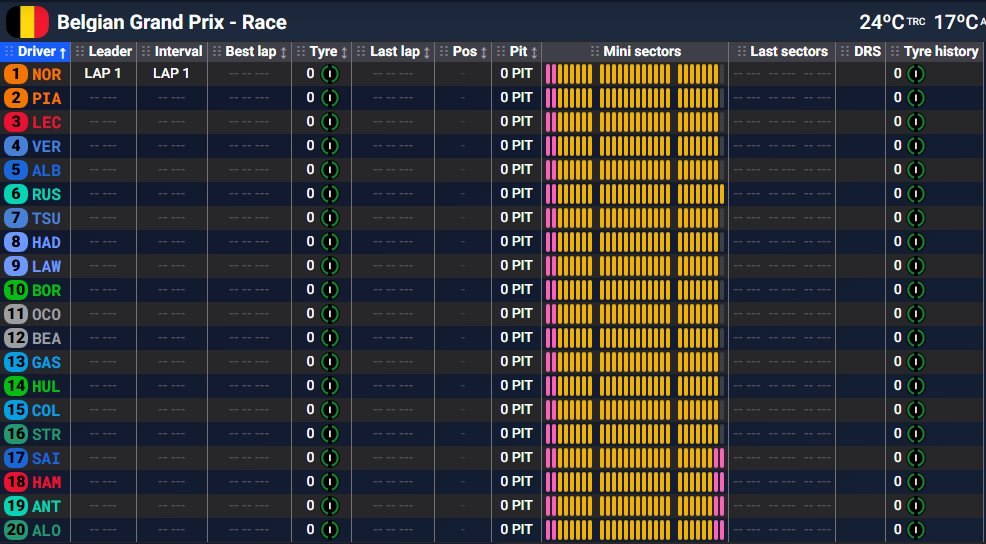986x544 pixels.
Task: Click the drag handle of Last sectors column
Action: coord(741,52)
